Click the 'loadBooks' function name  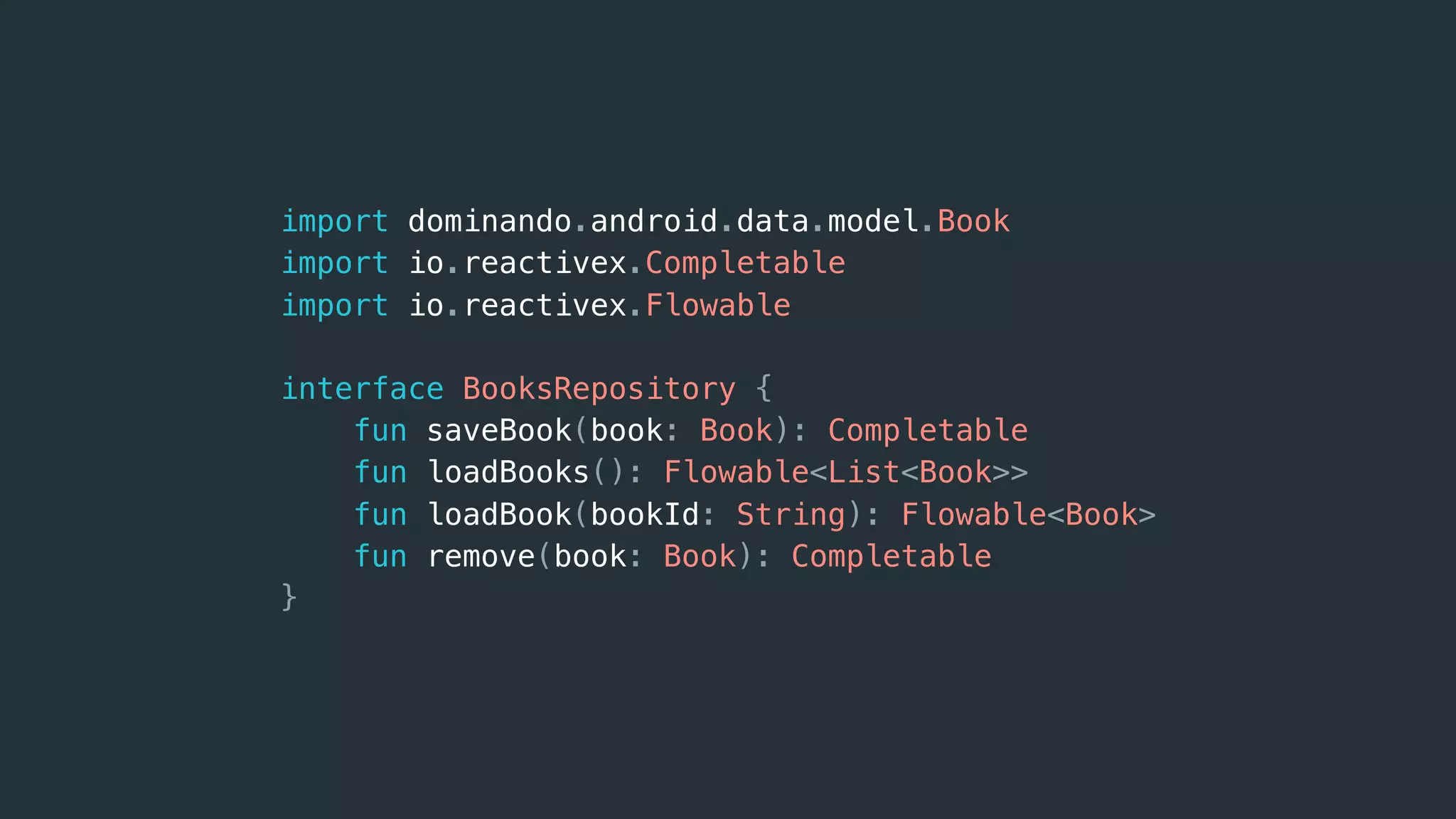[508, 473]
